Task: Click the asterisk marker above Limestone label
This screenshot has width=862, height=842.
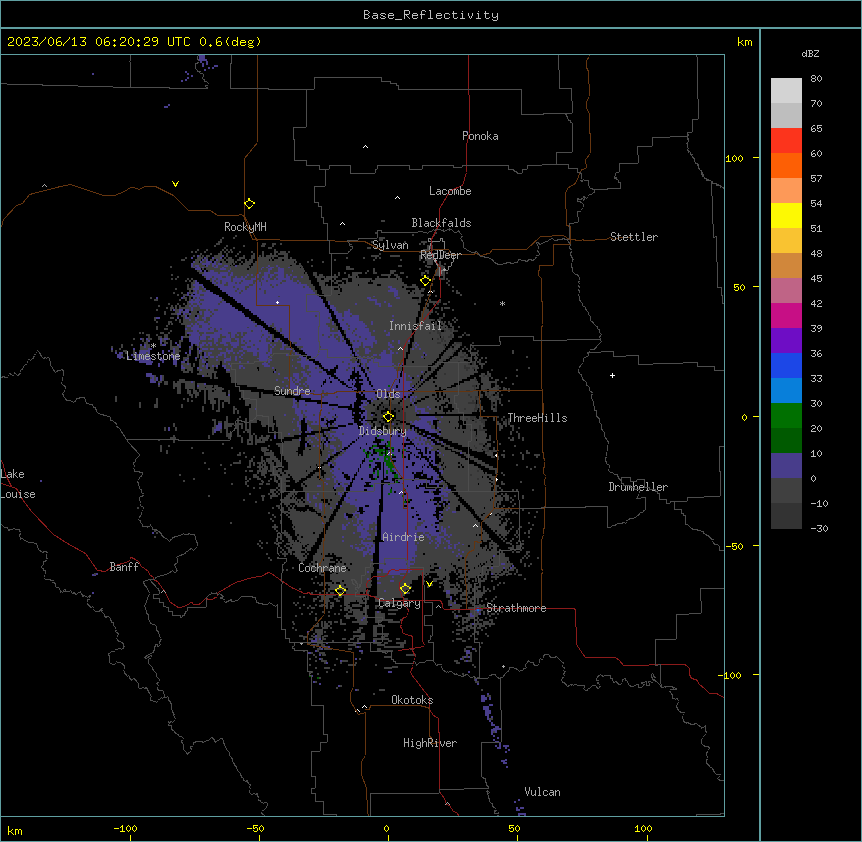Action: pos(154,346)
